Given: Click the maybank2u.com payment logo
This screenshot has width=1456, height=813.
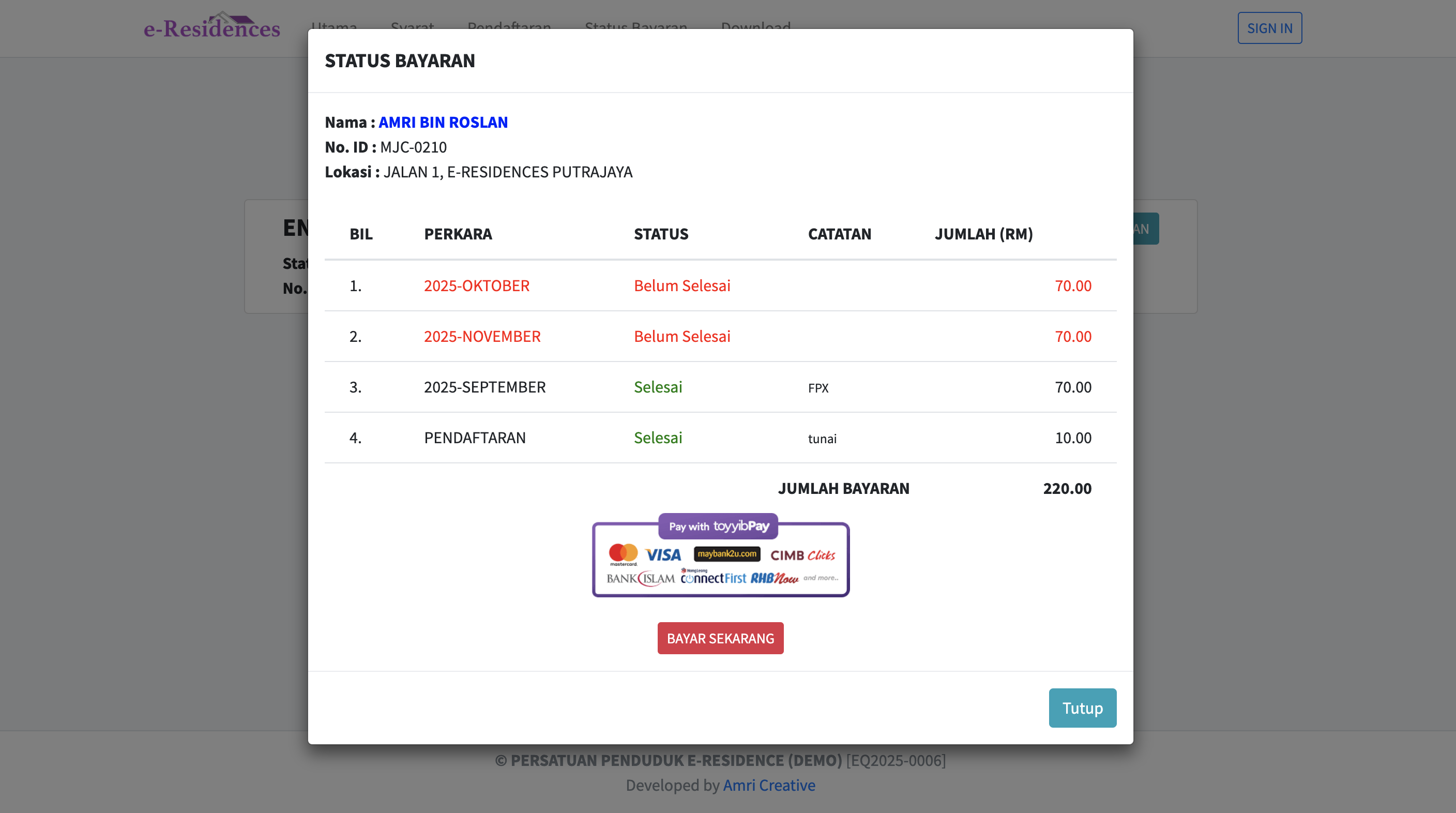Looking at the screenshot, I should click(728, 554).
